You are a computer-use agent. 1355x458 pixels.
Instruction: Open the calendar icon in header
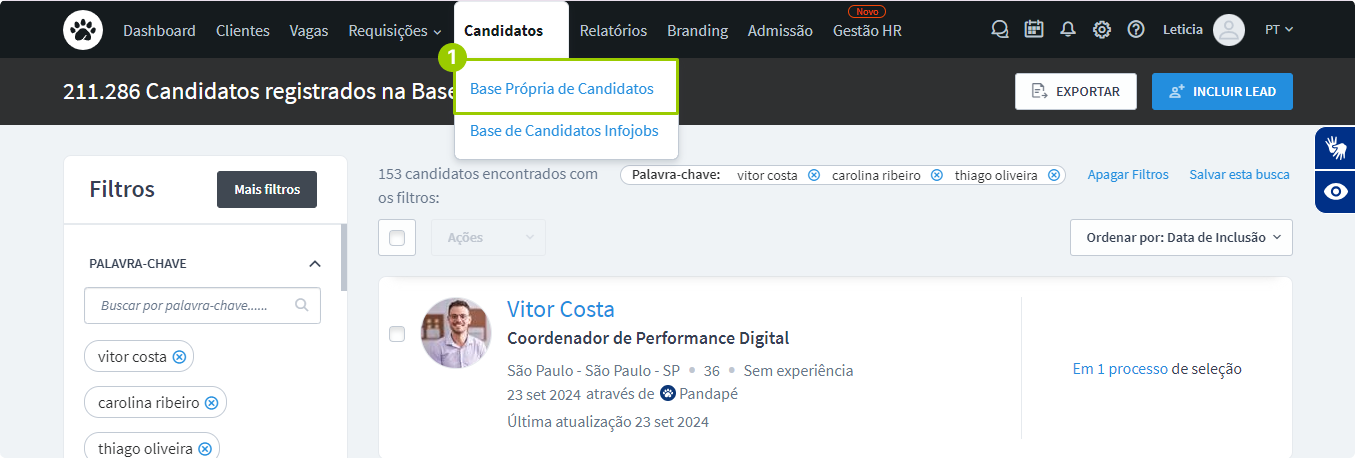tap(1034, 30)
